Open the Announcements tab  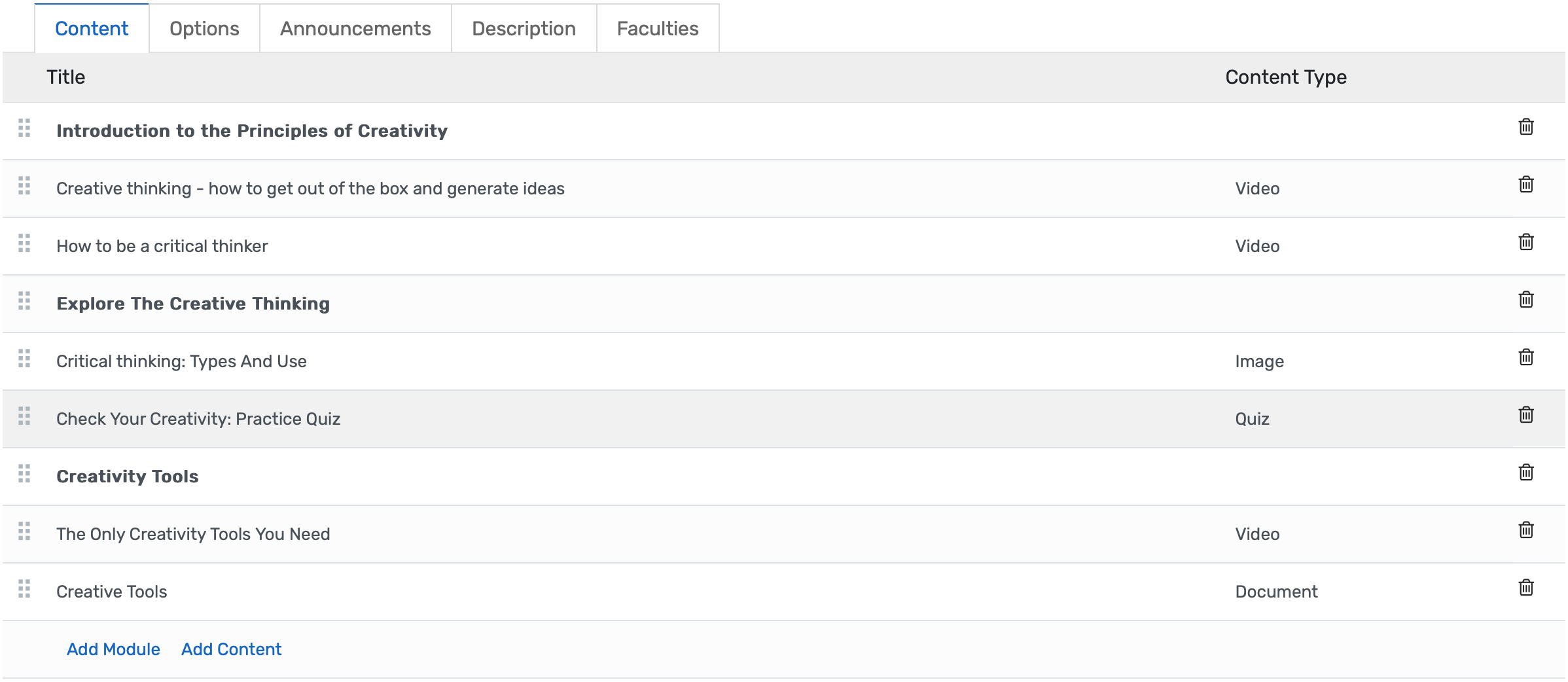355,28
